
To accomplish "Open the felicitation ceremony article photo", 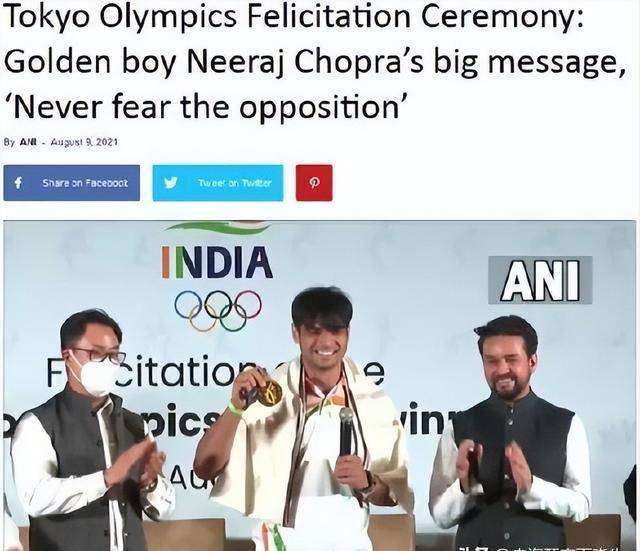I will [320, 386].
